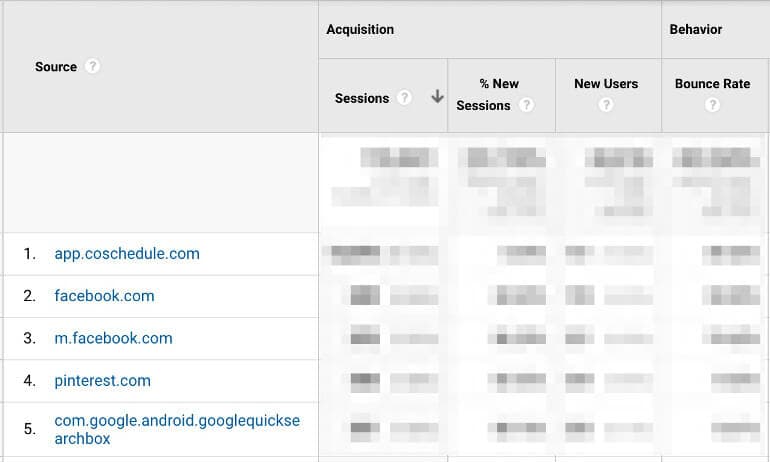Open the help icon beside Sessions header
The width and height of the screenshot is (770, 462).
pyautogui.click(x=404, y=97)
